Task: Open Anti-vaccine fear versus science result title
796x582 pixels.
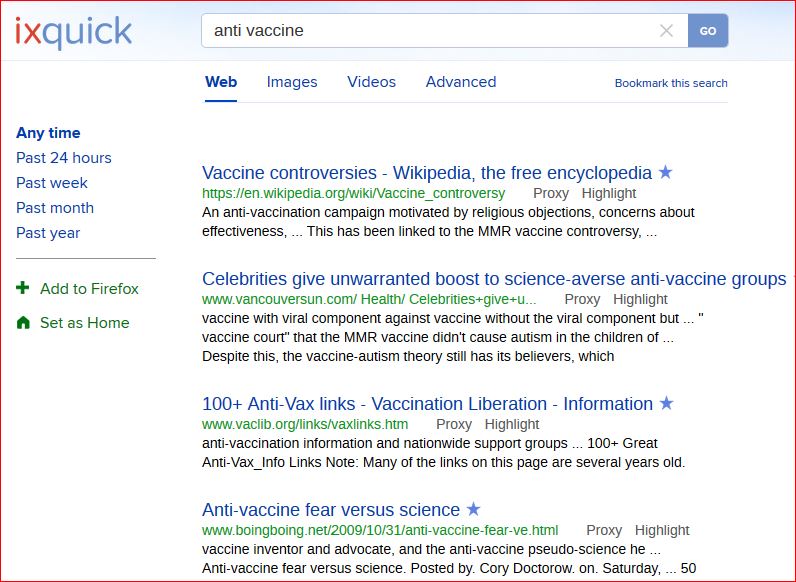Action: 331,509
